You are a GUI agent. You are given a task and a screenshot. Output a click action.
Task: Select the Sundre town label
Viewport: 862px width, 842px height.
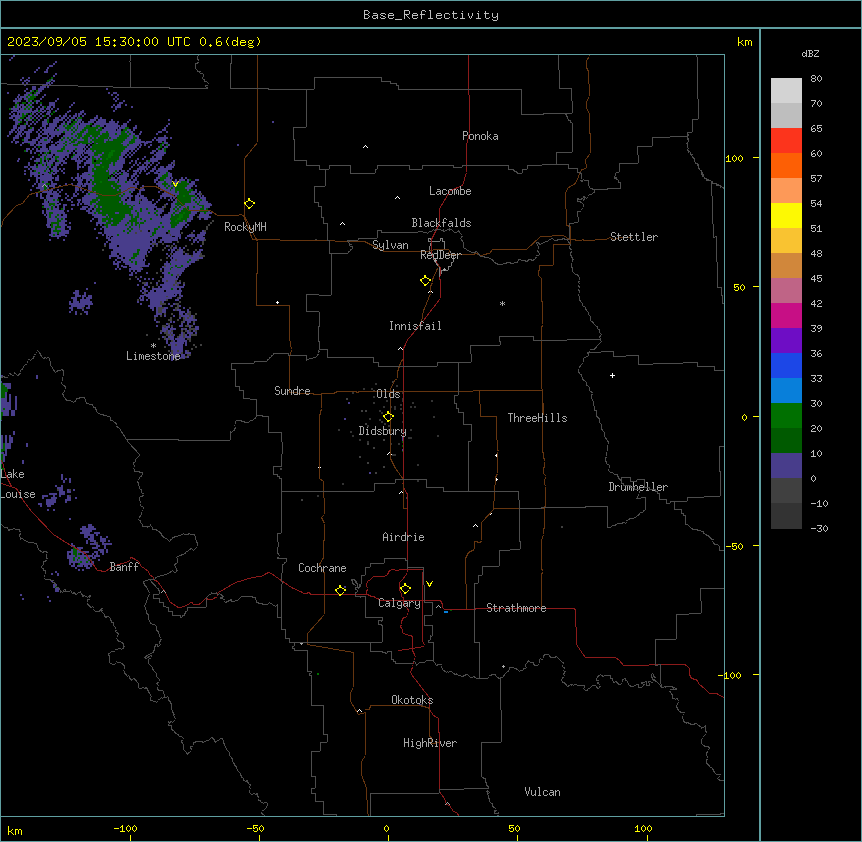pyautogui.click(x=292, y=391)
